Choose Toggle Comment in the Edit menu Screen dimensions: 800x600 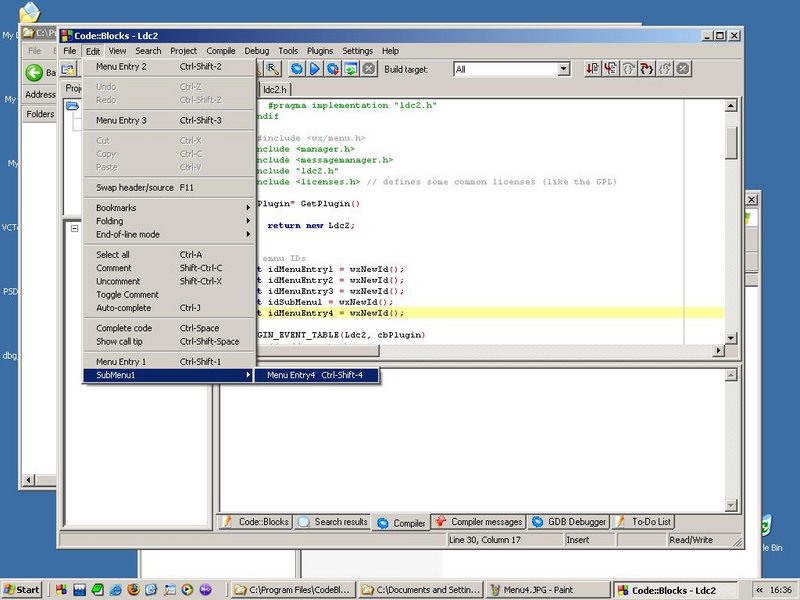(x=168, y=294)
